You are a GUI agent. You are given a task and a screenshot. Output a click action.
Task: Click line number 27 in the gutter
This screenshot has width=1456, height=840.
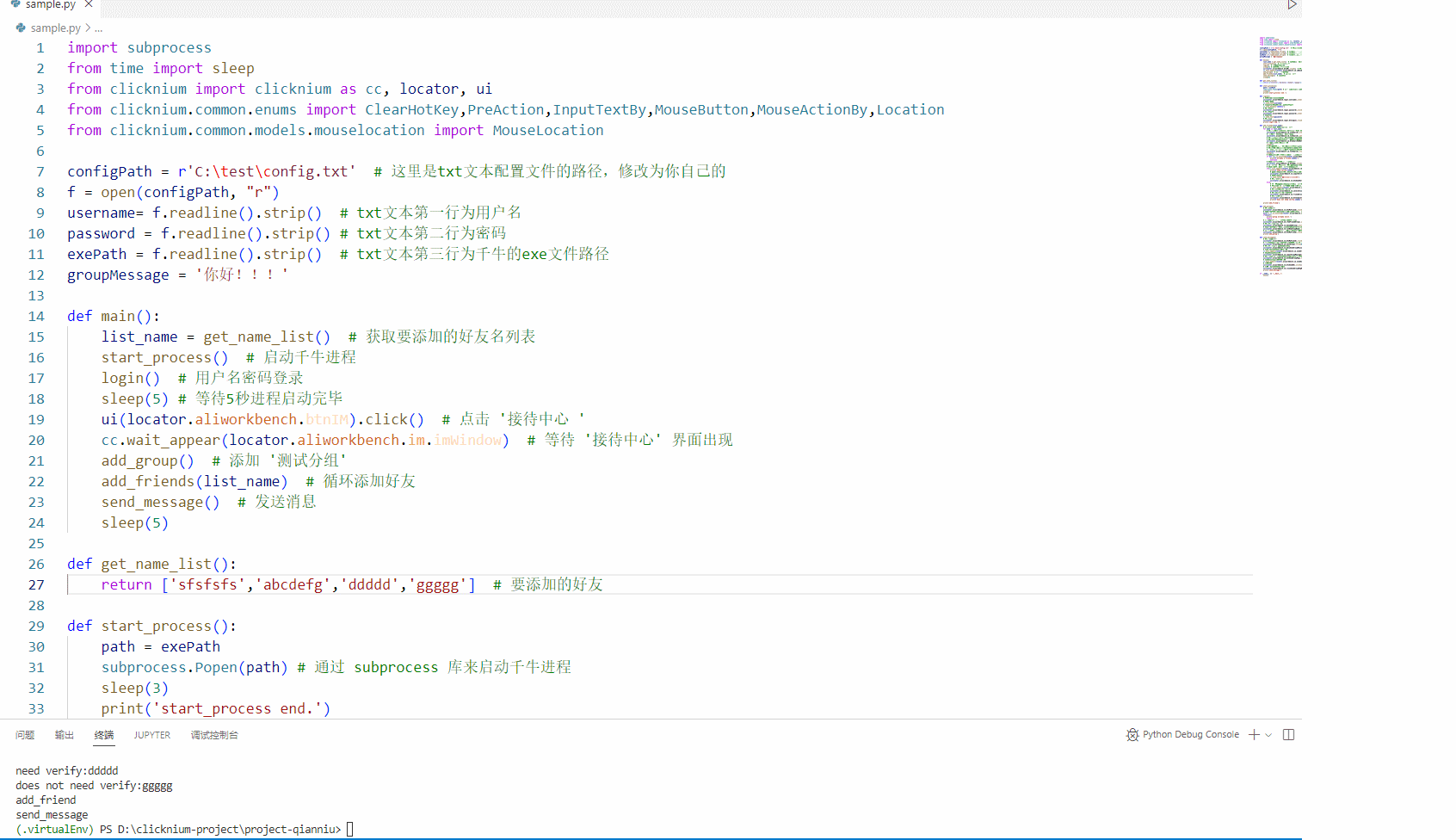pos(36,584)
